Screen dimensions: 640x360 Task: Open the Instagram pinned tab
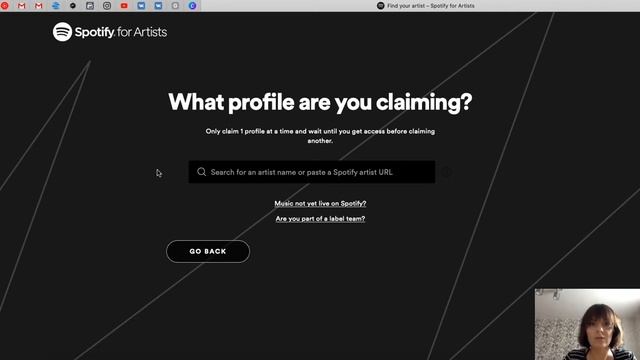click(x=107, y=6)
